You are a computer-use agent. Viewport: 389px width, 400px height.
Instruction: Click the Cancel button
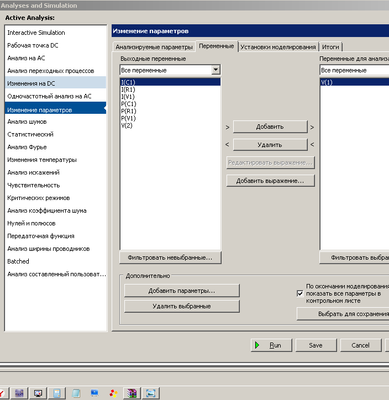point(360,345)
